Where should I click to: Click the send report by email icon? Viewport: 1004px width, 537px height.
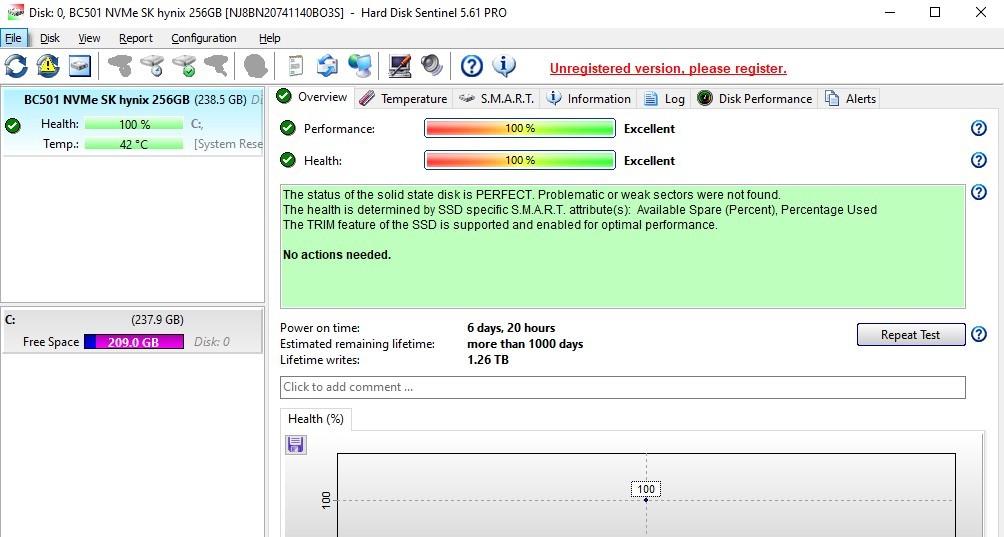(x=327, y=65)
